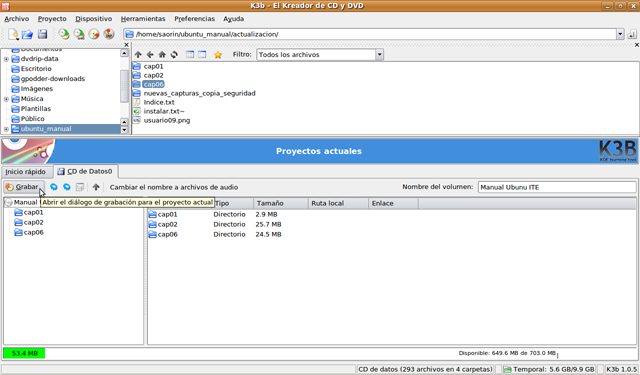Click the Save floppy disk icon
The height and width of the screenshot is (375, 640).
point(42,34)
